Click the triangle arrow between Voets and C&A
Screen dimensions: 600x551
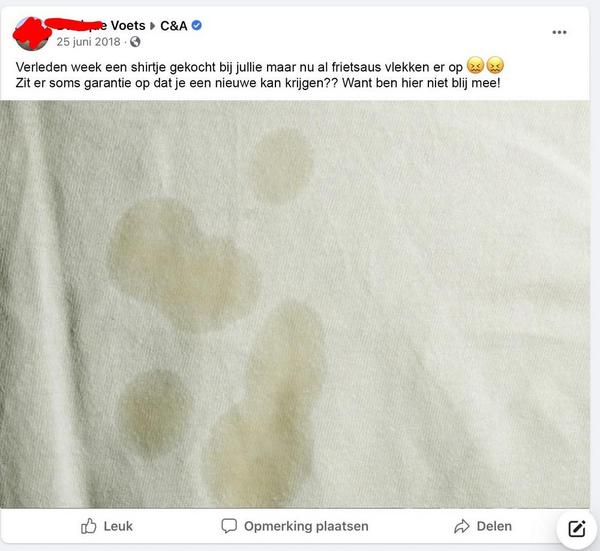pyautogui.click(x=153, y=26)
